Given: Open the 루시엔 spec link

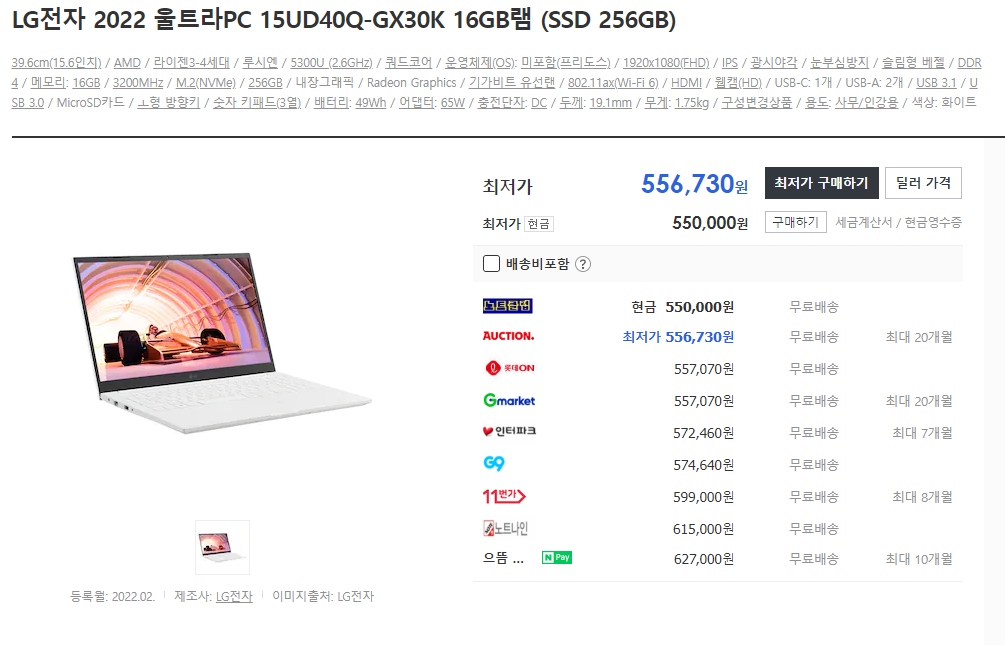Looking at the screenshot, I should [x=260, y=63].
